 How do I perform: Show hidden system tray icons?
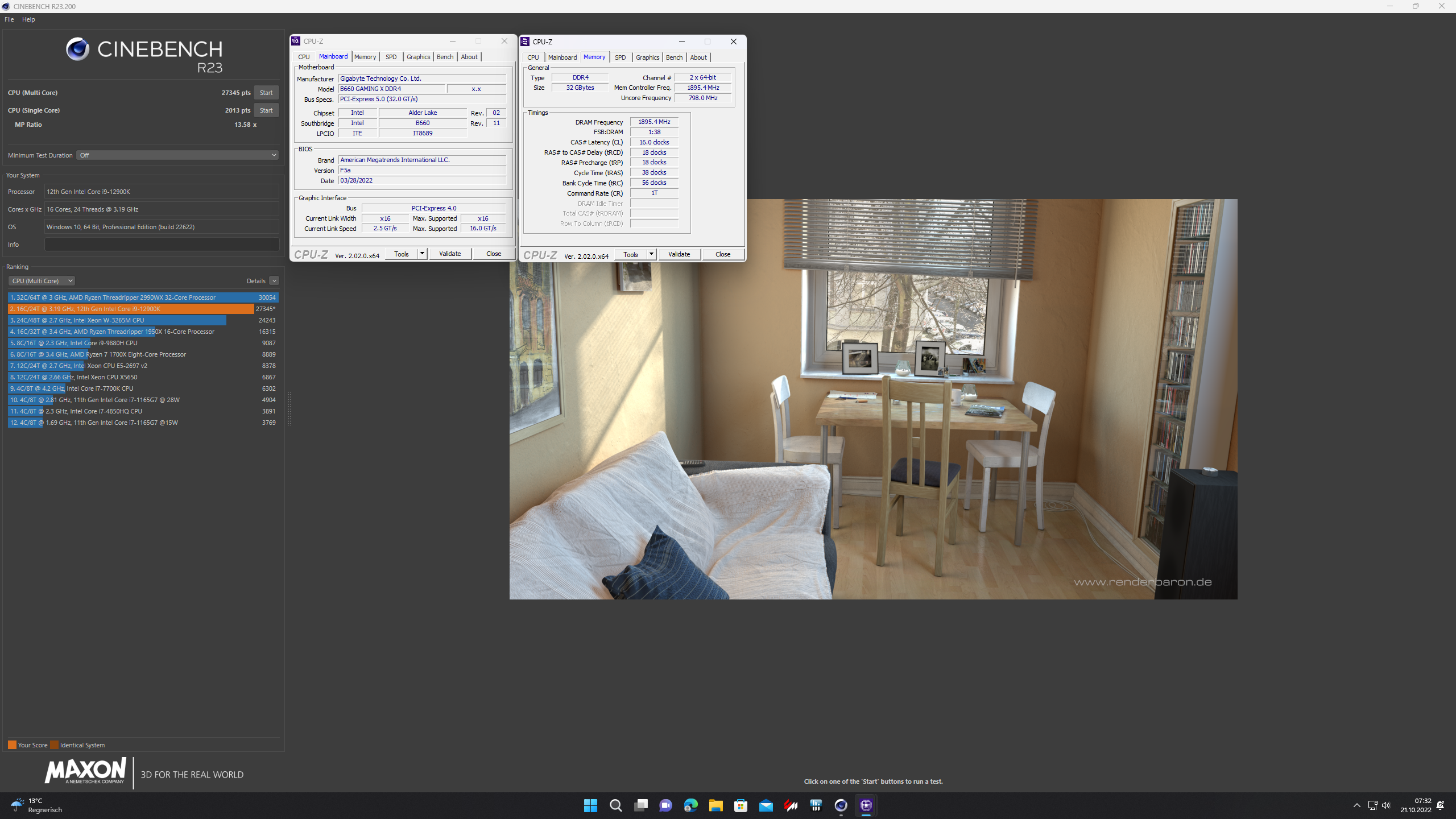point(1356,805)
